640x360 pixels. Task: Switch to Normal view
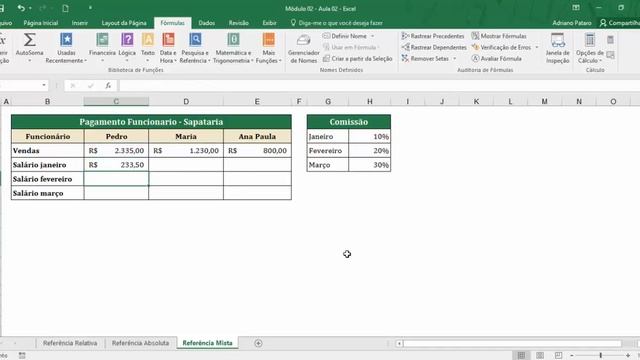click(x=521, y=356)
